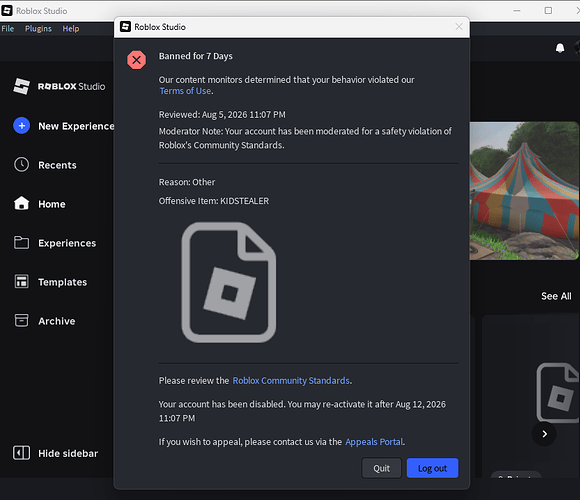Open the Archive box icon
Viewport: 580px width, 500px height.
(x=21, y=321)
